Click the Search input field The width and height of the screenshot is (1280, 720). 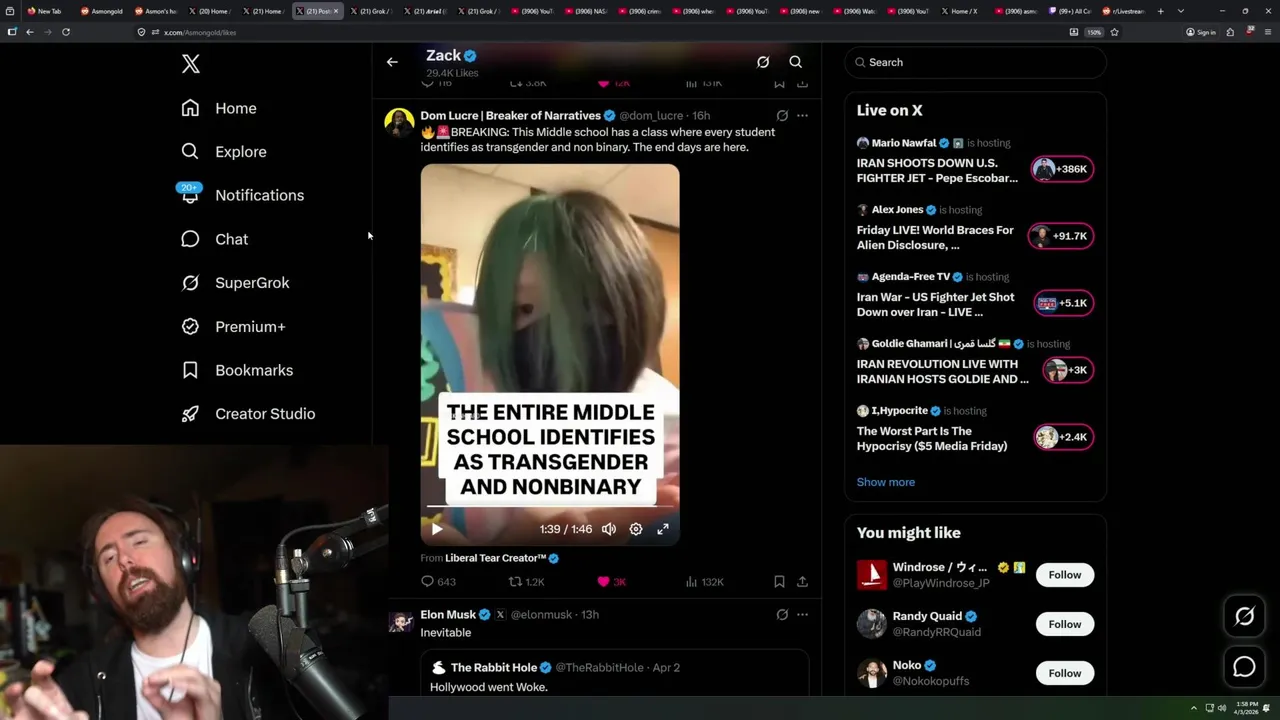coord(975,62)
